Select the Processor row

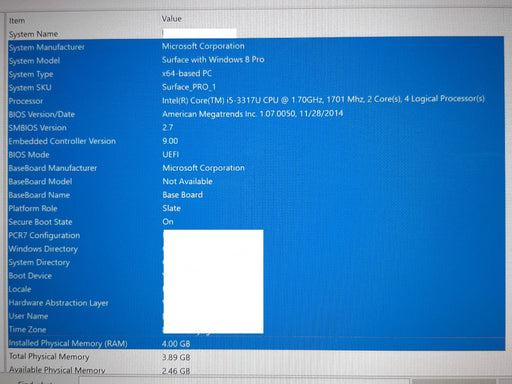(x=256, y=100)
